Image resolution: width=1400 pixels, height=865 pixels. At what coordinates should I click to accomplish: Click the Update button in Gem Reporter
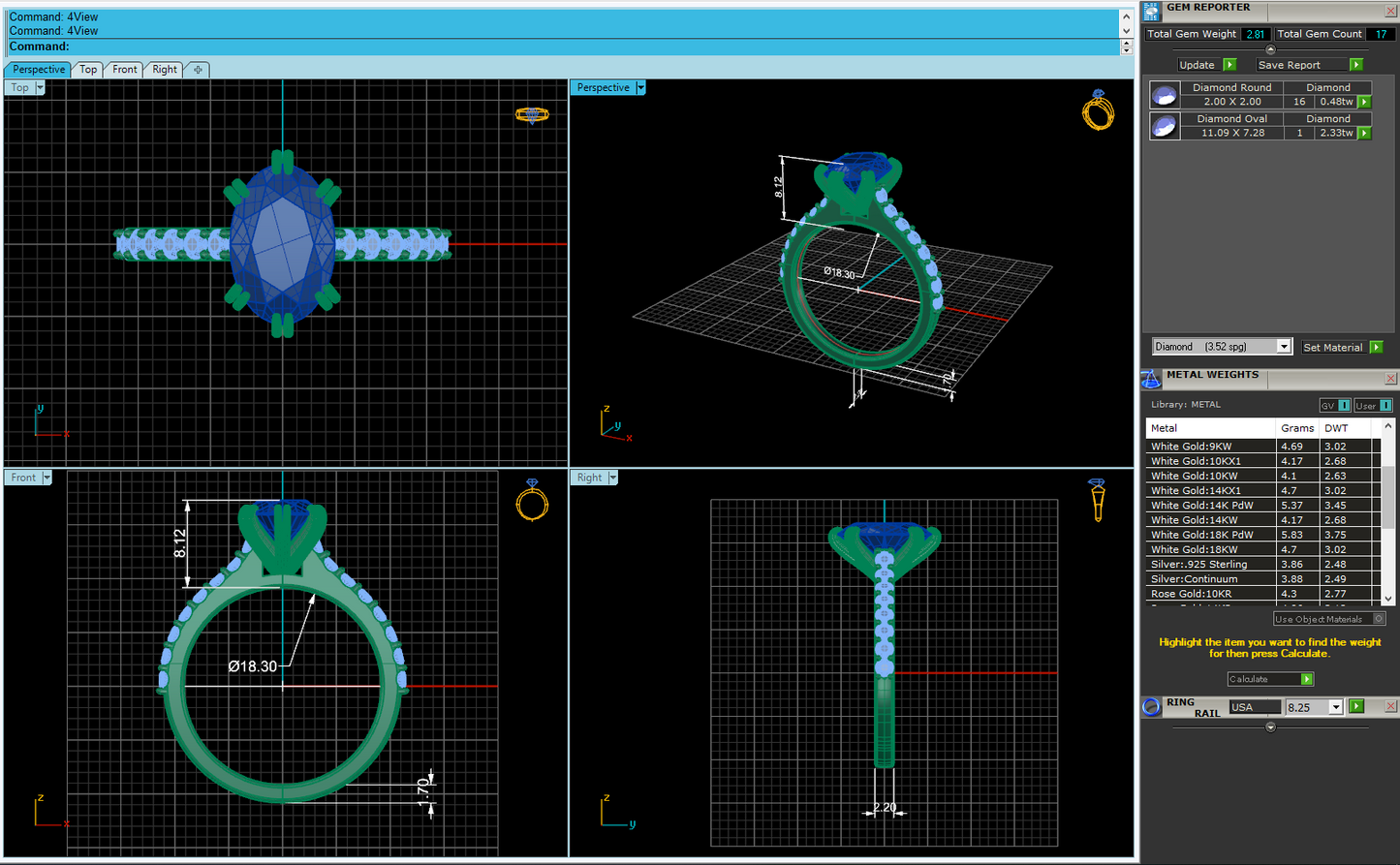pos(1207,65)
